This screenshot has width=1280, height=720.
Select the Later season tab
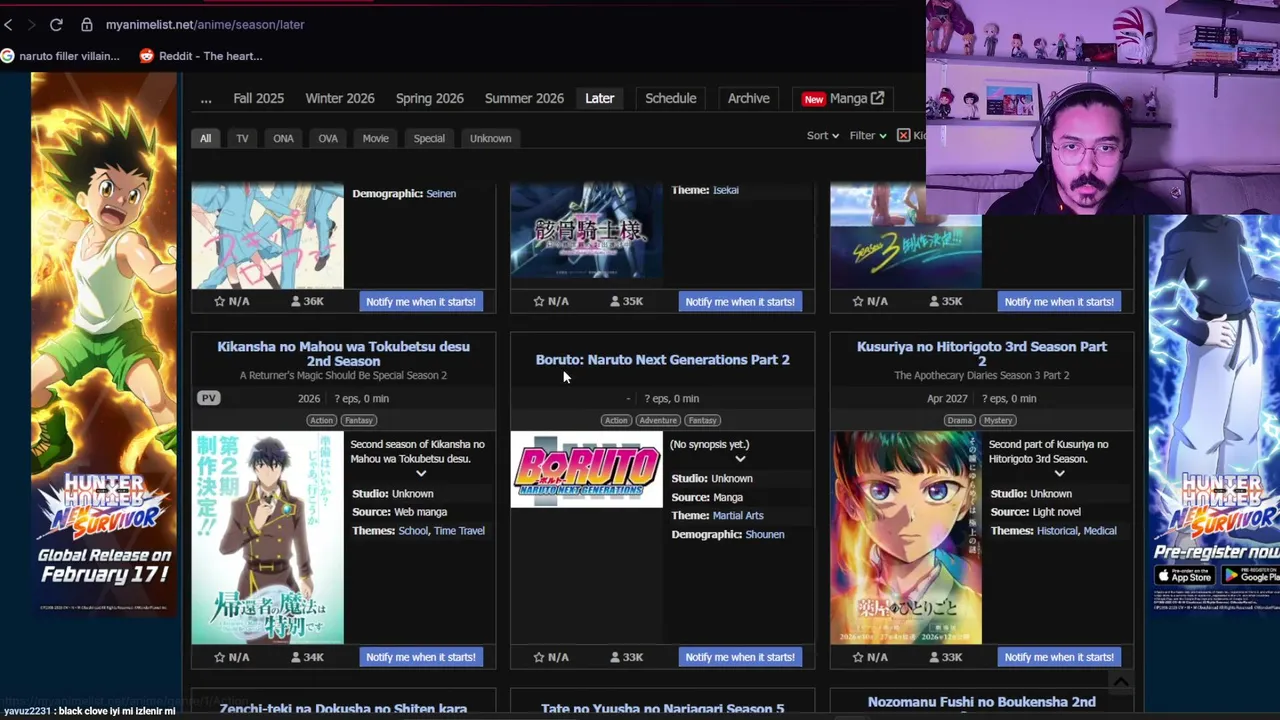click(x=600, y=98)
